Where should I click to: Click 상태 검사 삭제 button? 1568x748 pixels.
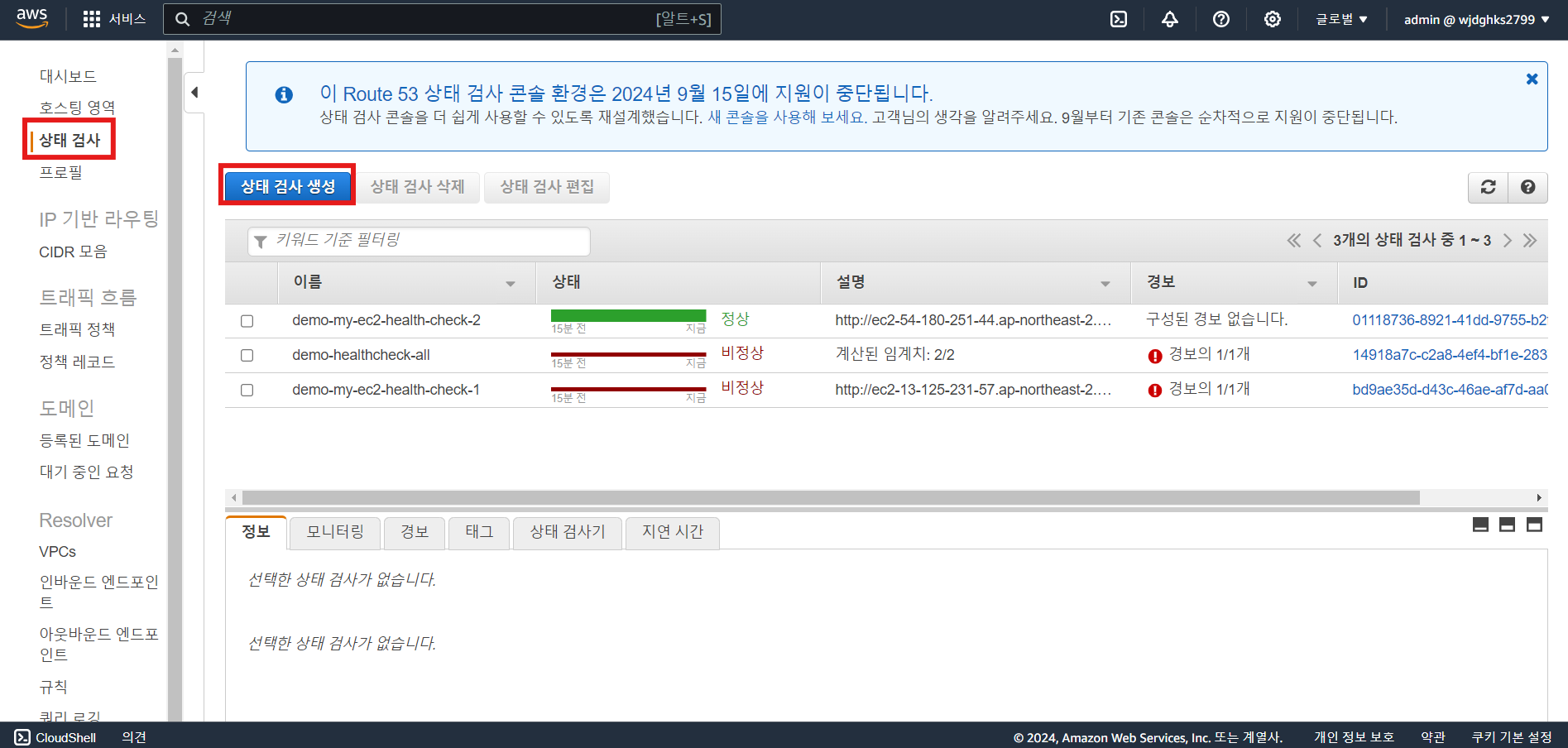(418, 187)
